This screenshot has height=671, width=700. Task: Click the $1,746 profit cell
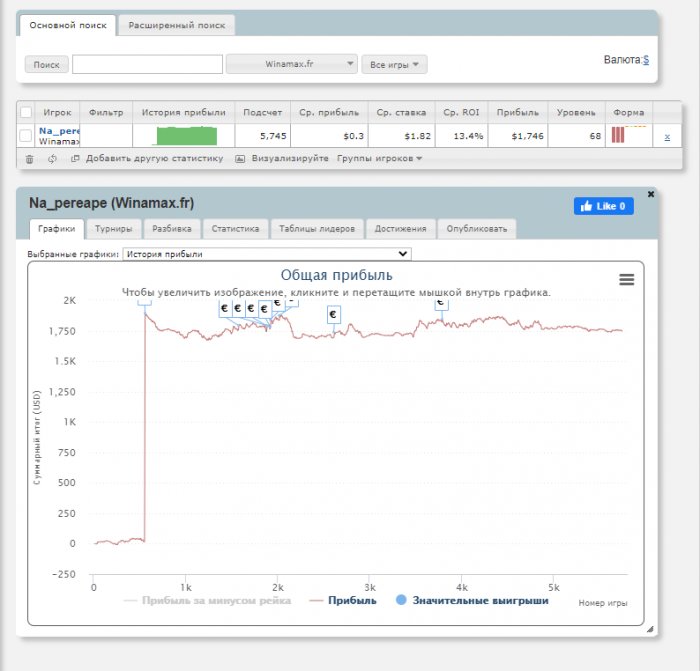pos(518,136)
